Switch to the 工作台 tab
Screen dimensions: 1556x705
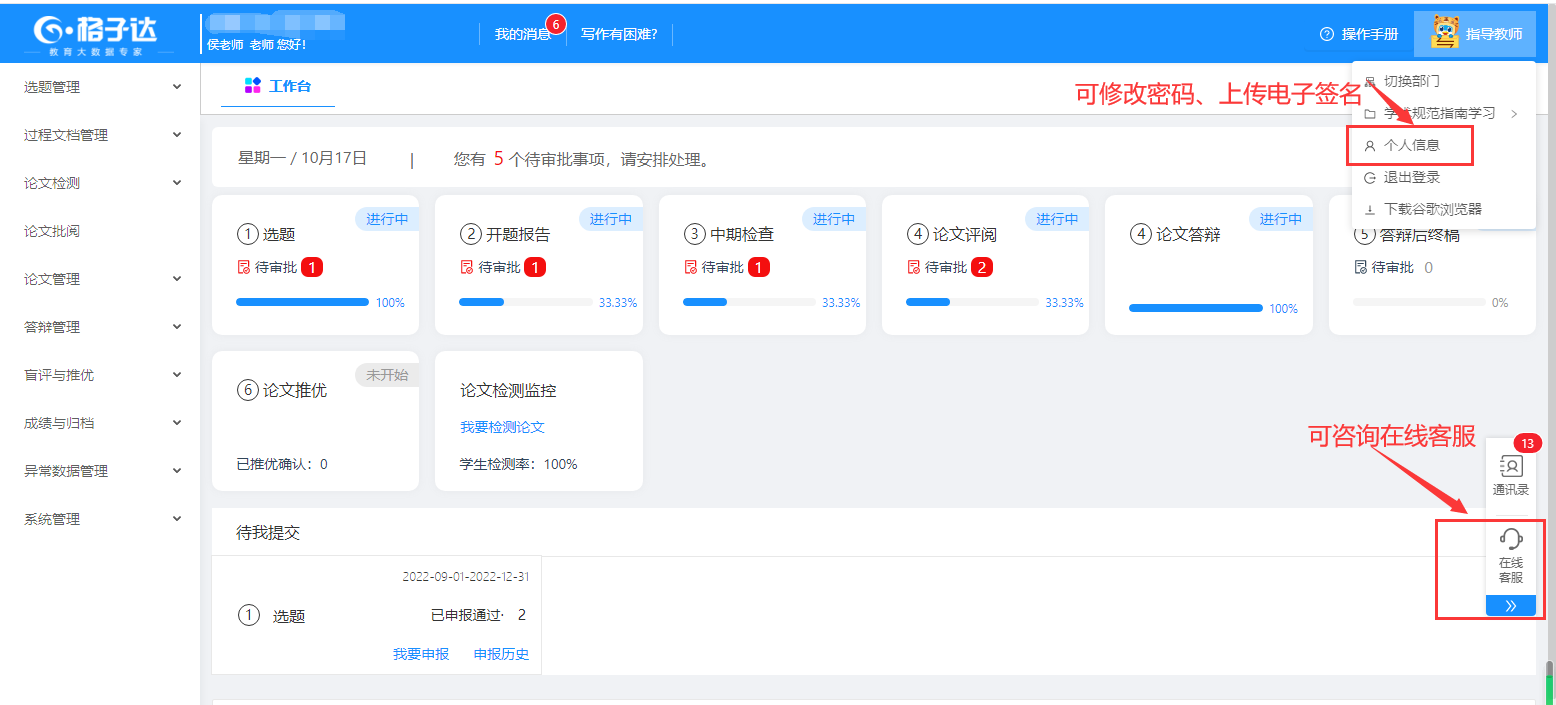[x=278, y=86]
